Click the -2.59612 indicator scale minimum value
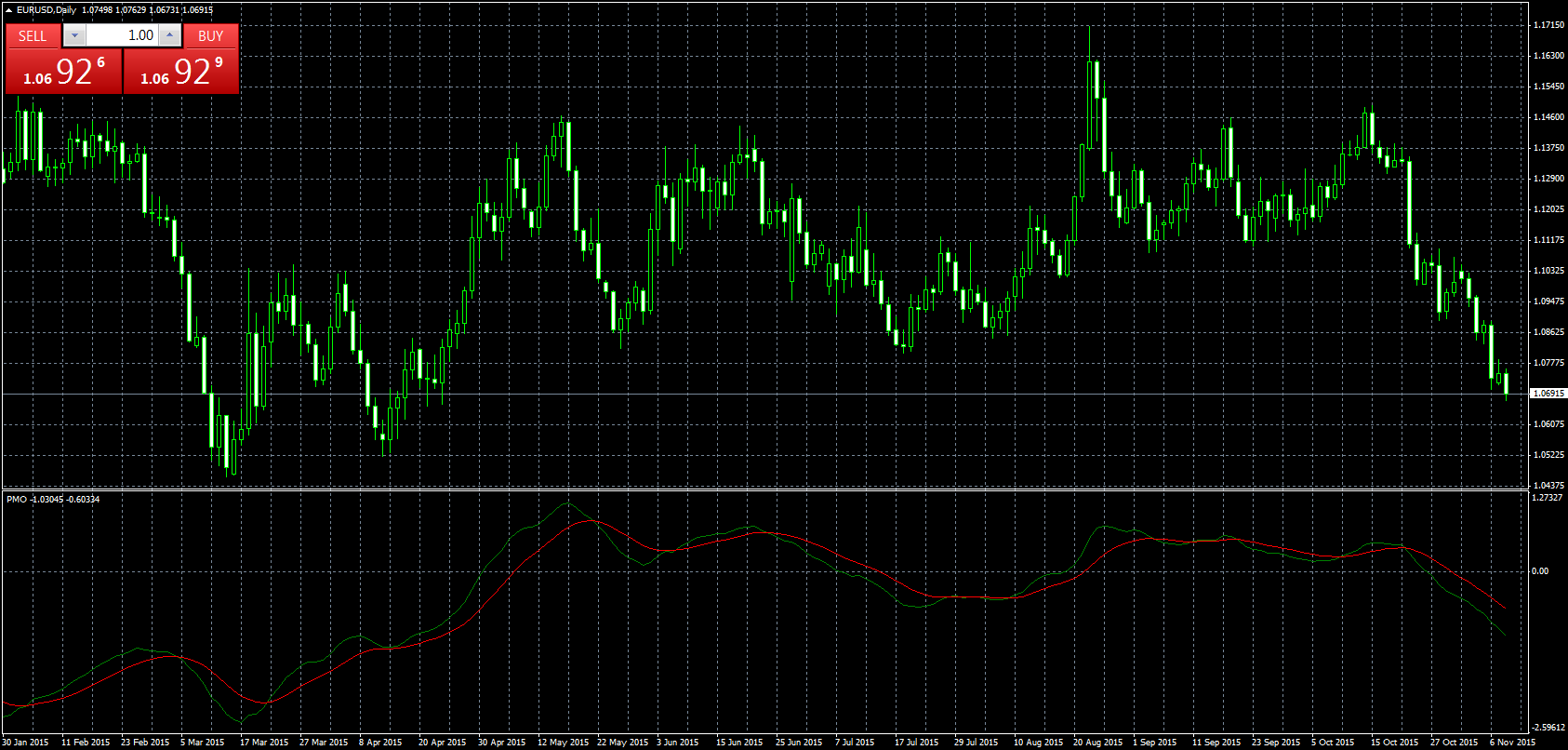Screen dimensions: 1568x750 [x=1548, y=728]
